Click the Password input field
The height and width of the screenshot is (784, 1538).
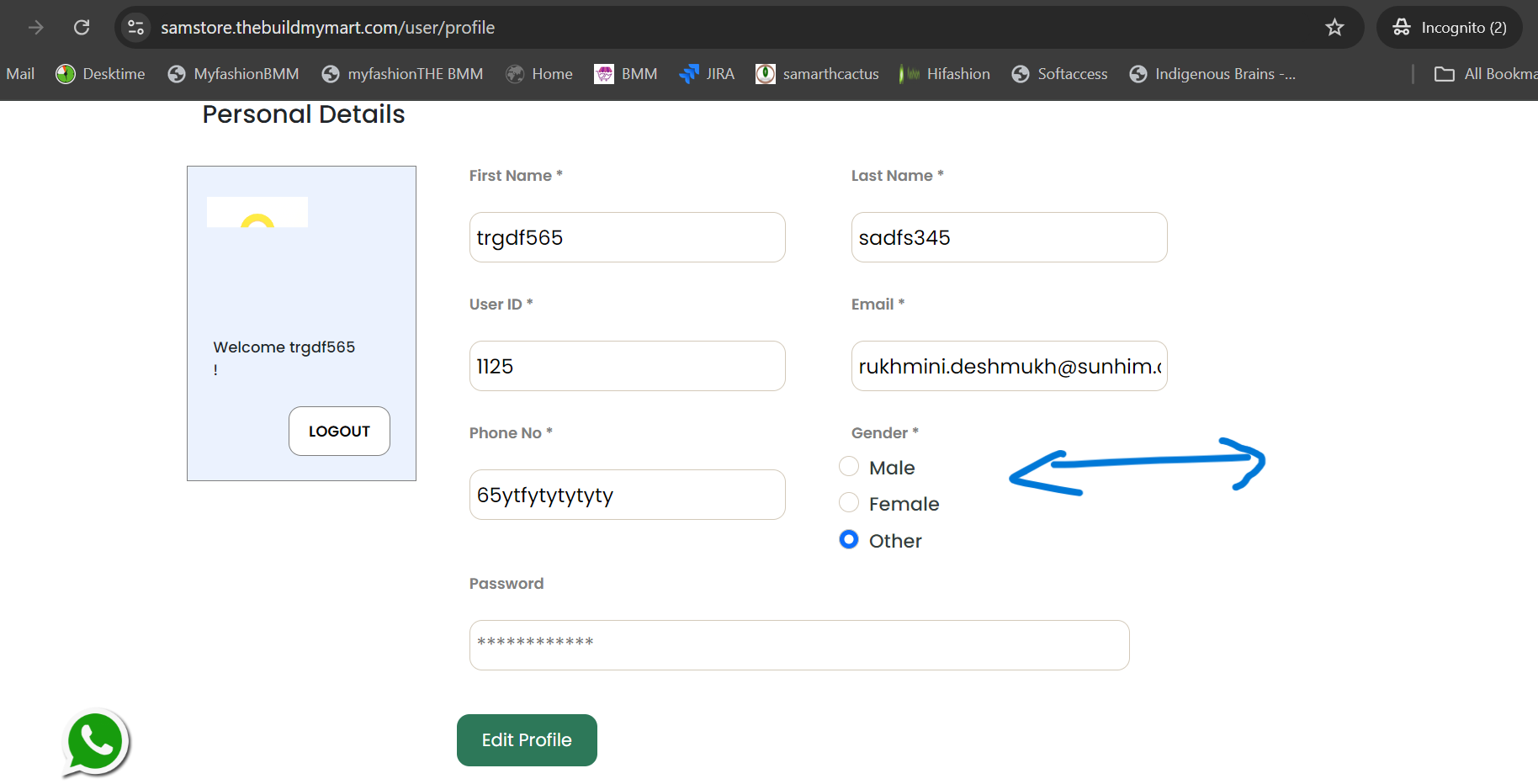coord(799,645)
